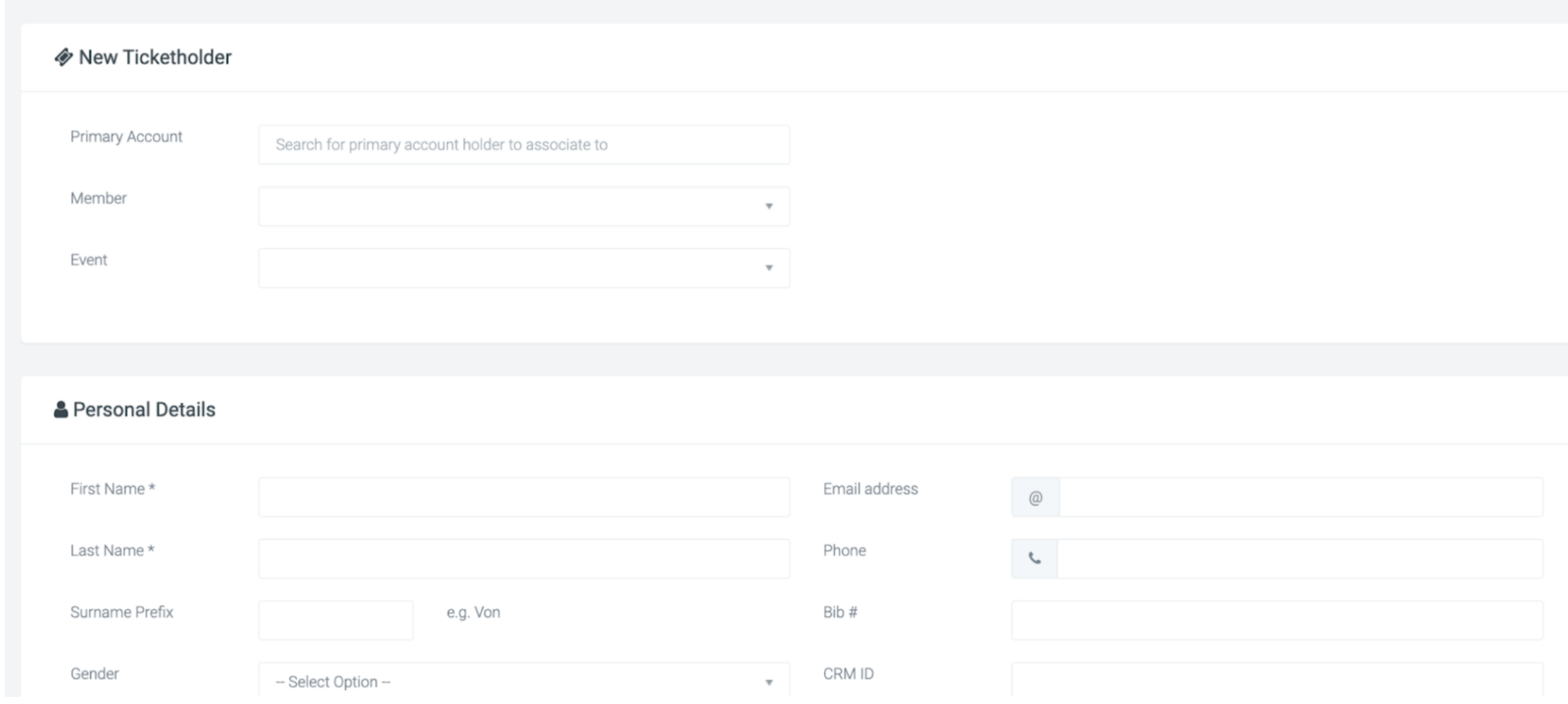1568x704 pixels.
Task: Click the Member label
Action: [x=99, y=198]
